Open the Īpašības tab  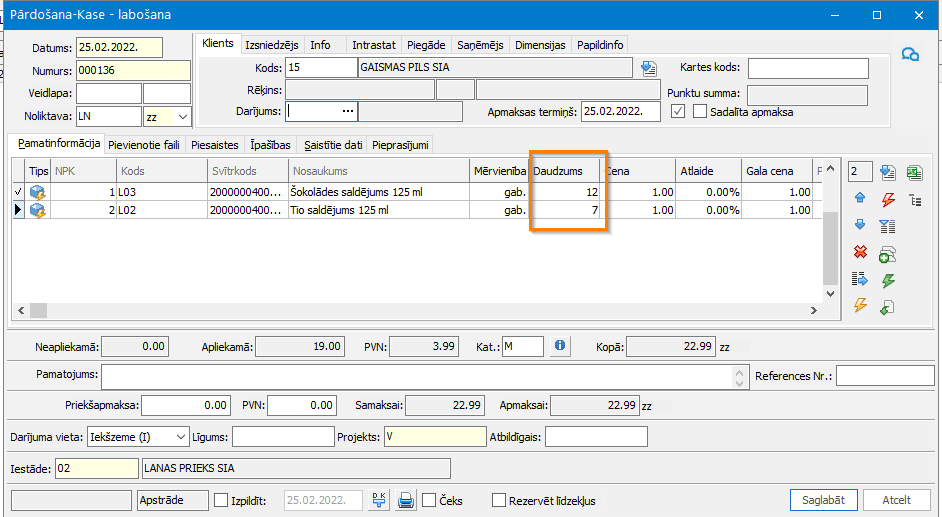click(x=270, y=145)
